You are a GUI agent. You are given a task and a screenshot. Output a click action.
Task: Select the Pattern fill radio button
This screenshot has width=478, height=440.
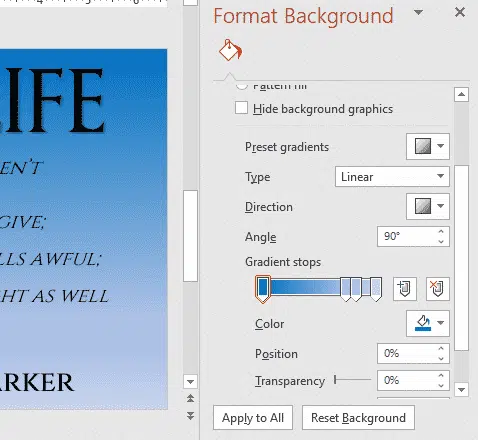[x=242, y=86]
